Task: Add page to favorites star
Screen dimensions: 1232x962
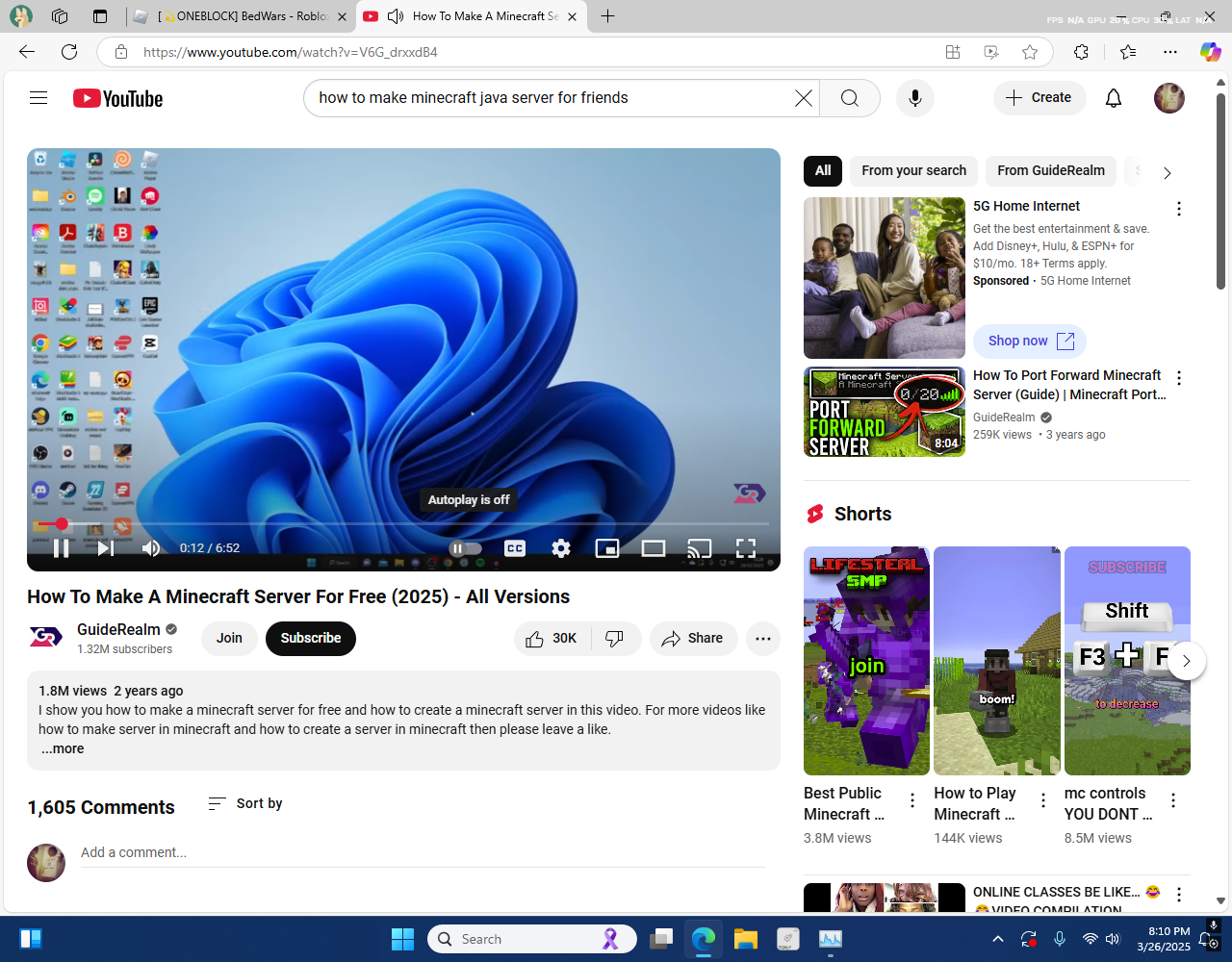Action: tap(1030, 52)
